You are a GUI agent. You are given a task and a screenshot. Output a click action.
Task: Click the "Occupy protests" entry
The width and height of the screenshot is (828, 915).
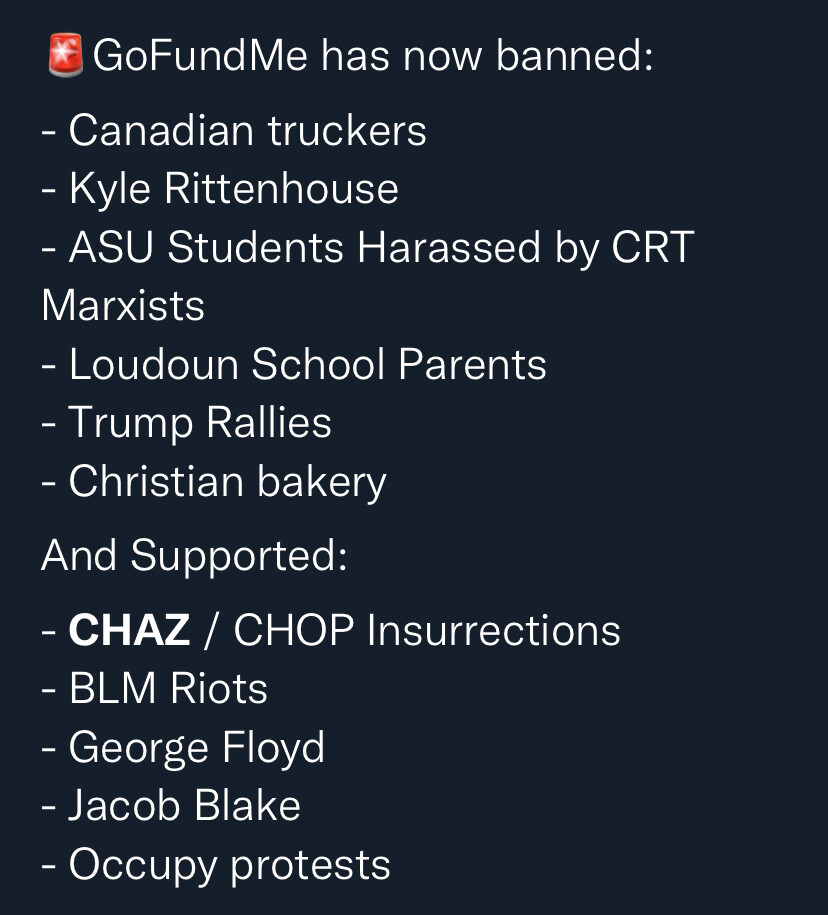[229, 865]
